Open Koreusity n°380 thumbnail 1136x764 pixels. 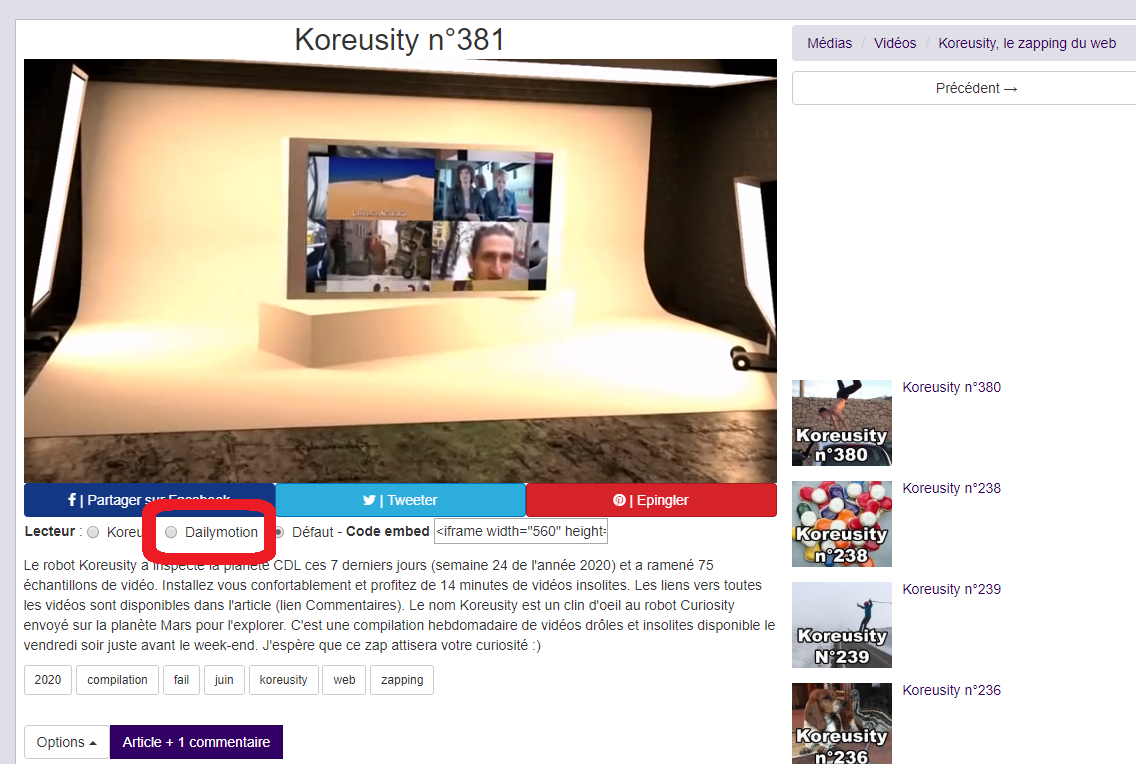841,423
